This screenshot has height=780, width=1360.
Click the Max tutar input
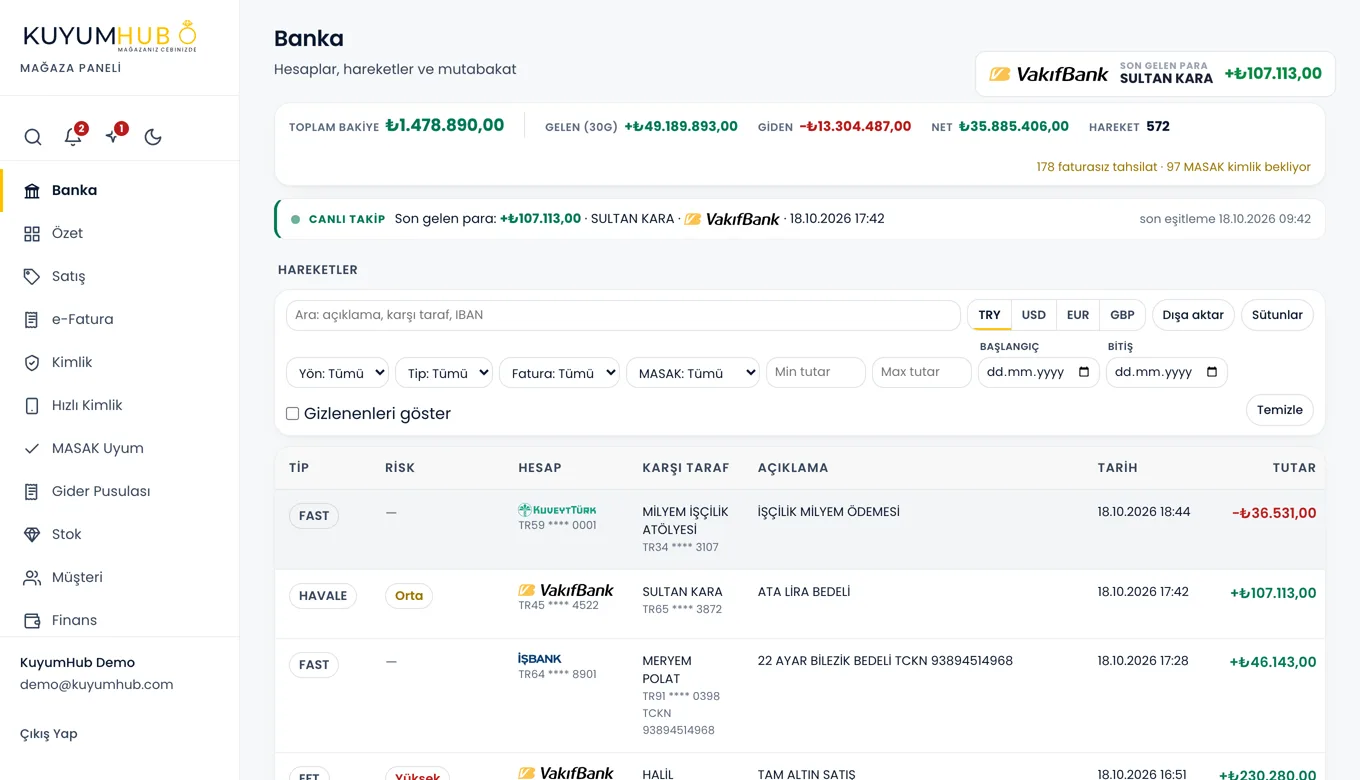click(x=922, y=372)
